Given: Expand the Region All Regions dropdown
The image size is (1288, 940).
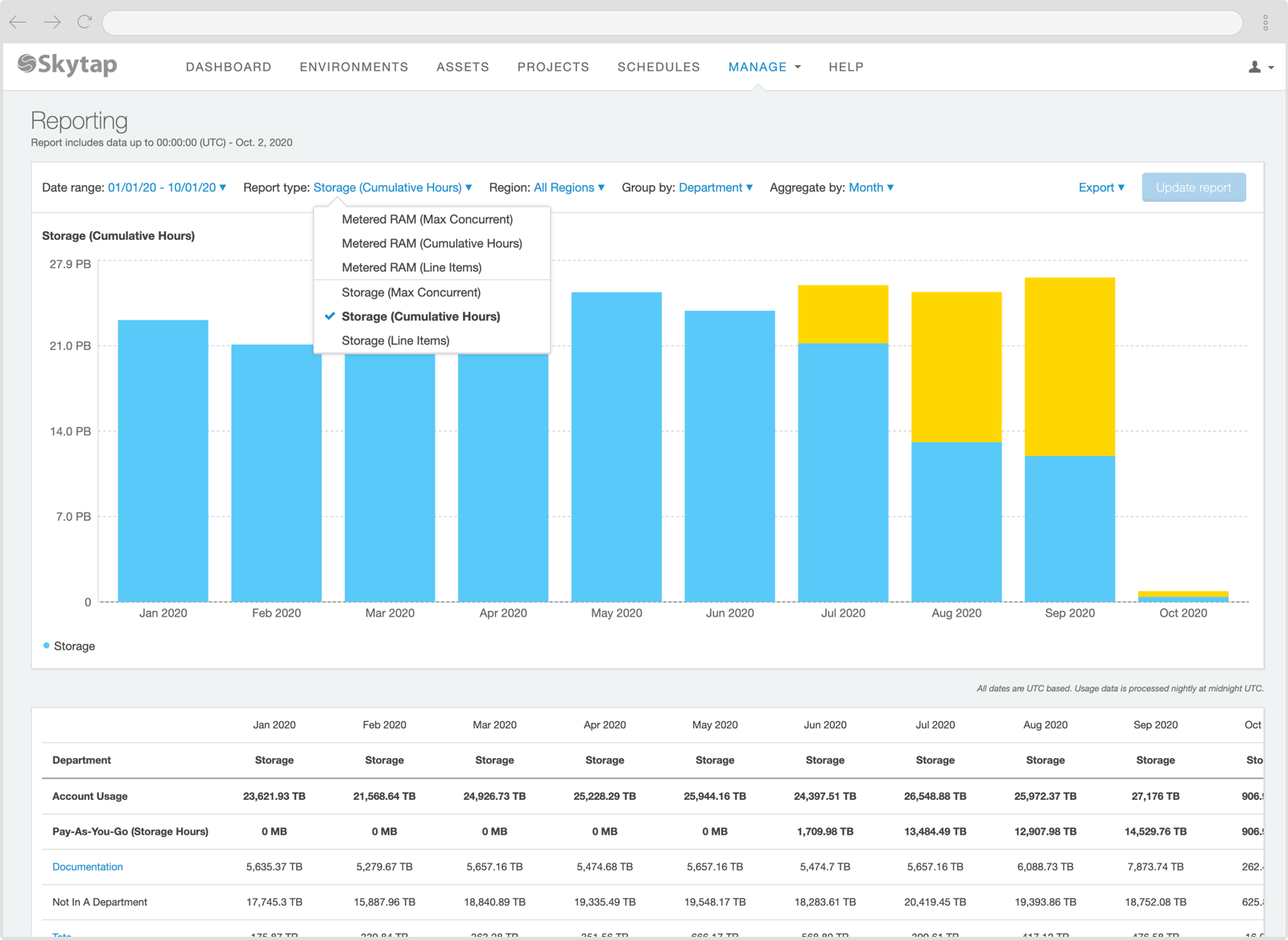Looking at the screenshot, I should coord(568,188).
